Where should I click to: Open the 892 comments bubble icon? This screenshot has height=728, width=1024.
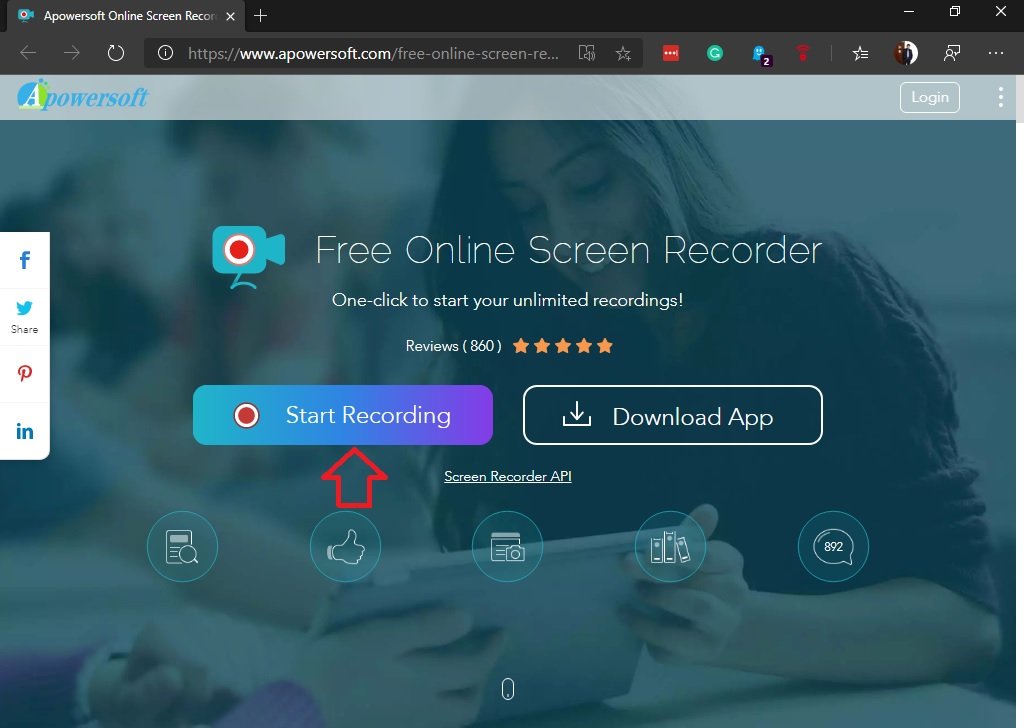[x=833, y=546]
